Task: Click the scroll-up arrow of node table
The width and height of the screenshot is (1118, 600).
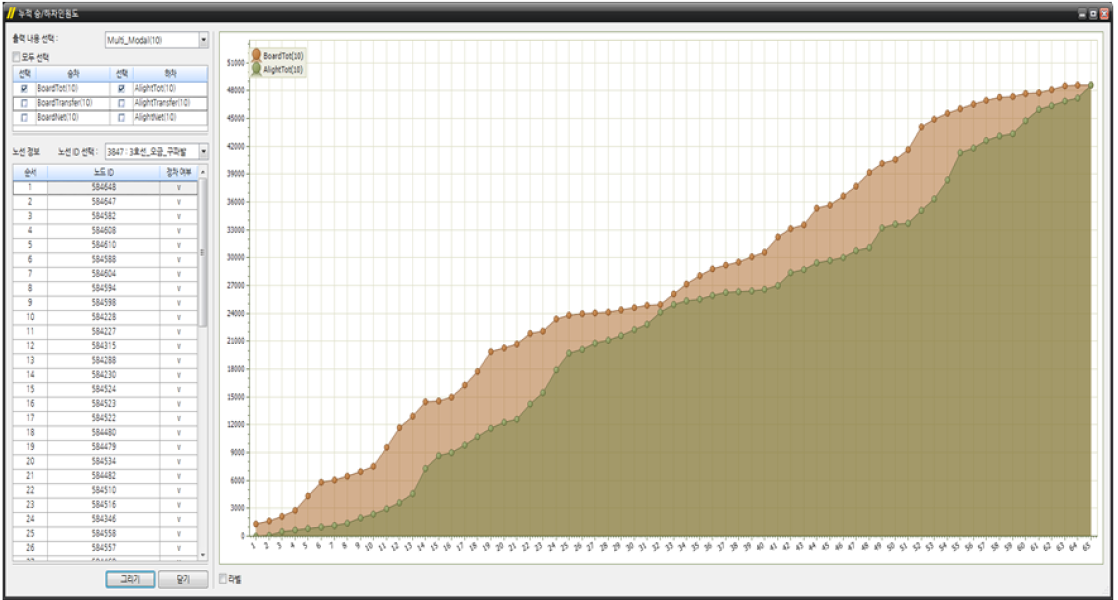Action: [203, 172]
